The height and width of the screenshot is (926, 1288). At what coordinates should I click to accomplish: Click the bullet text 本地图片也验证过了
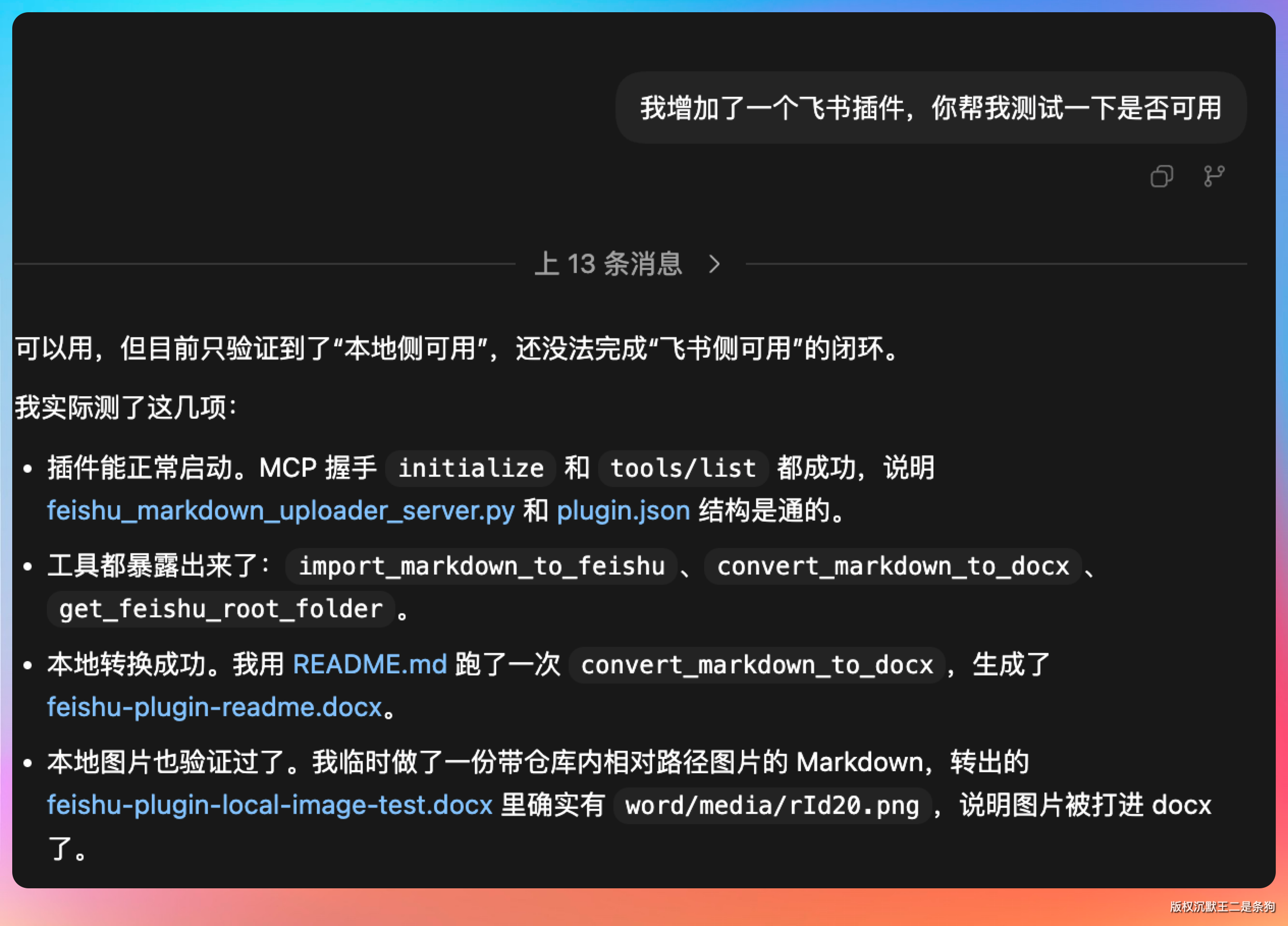point(170,762)
